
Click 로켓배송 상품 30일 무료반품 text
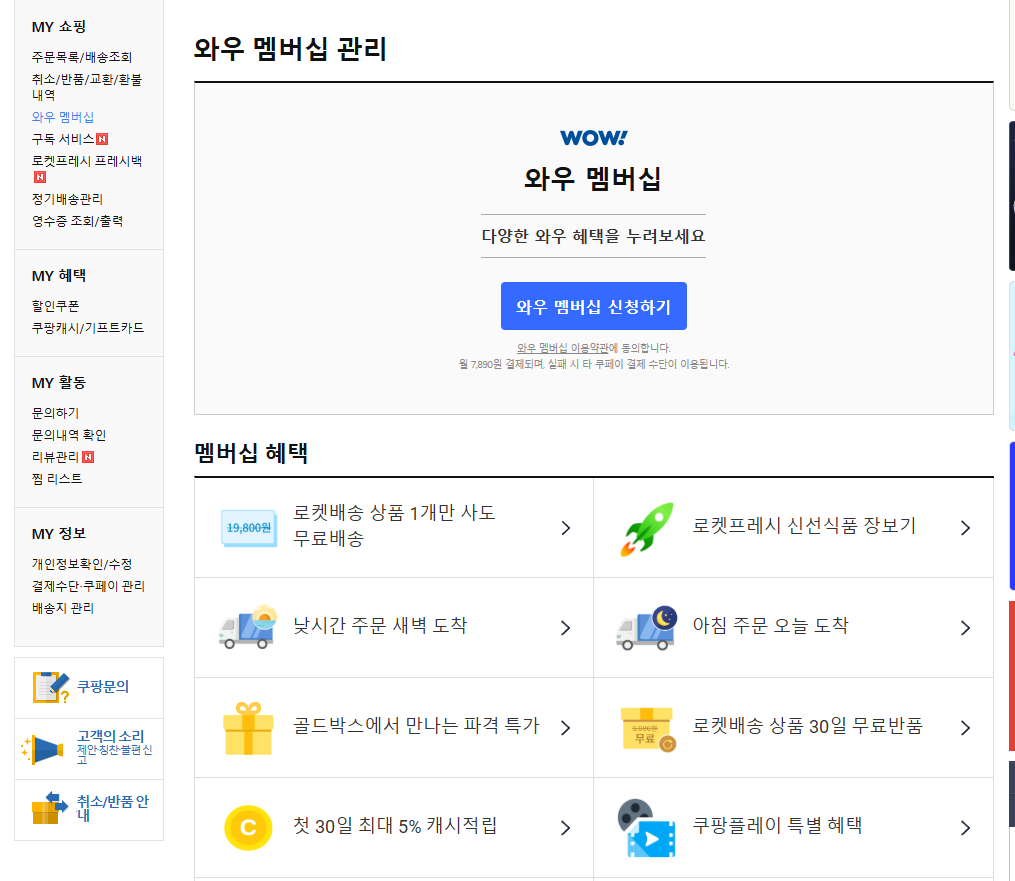[x=807, y=726]
